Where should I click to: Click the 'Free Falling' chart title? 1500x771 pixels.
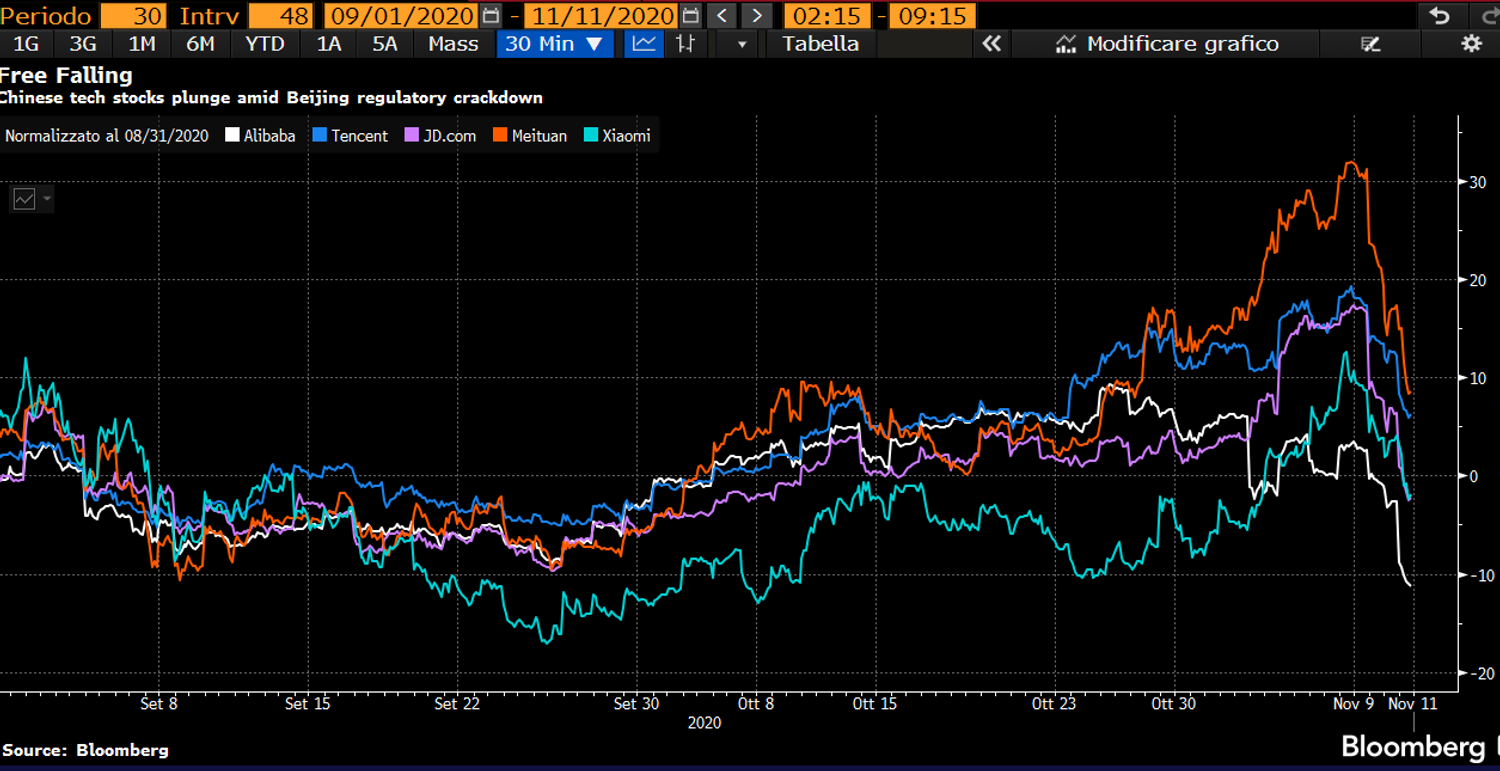pos(65,76)
